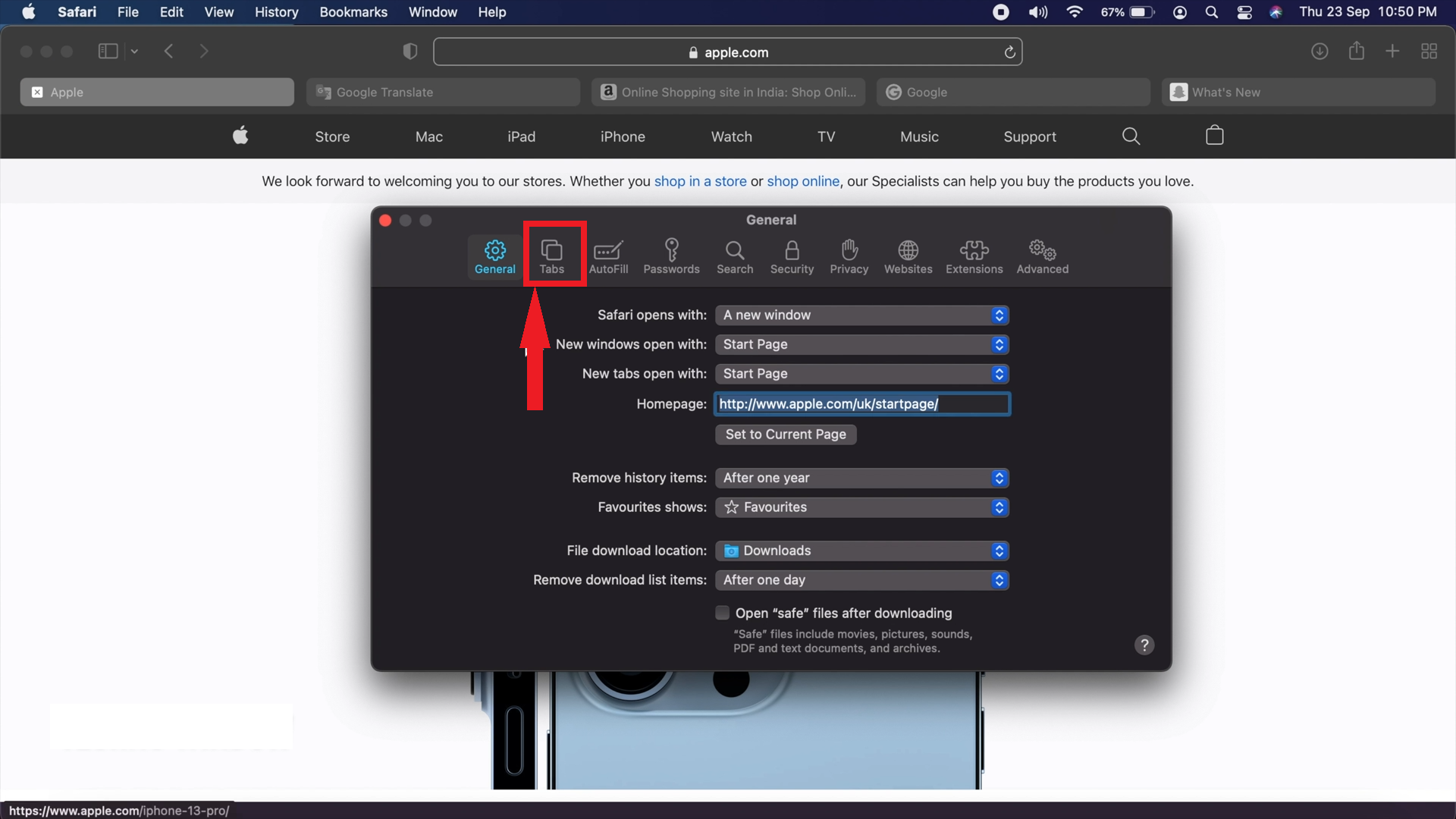Follow the shop online link

coord(802,181)
